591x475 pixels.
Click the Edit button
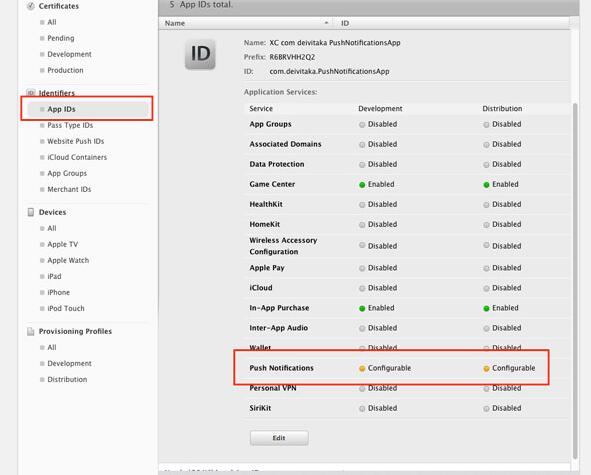[x=279, y=438]
